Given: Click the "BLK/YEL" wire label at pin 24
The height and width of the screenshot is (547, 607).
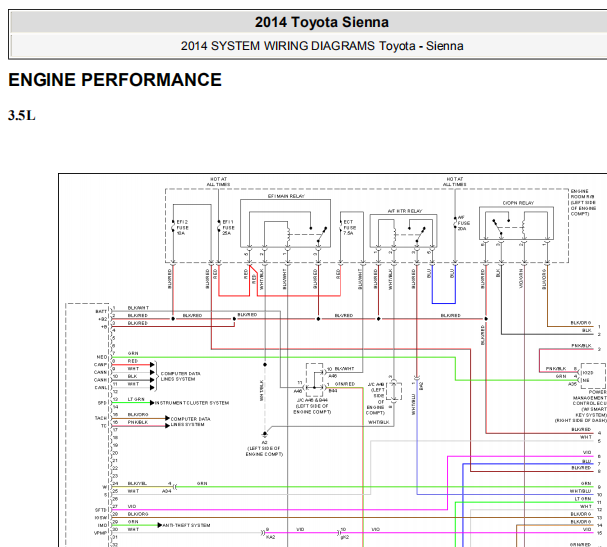Looking at the screenshot, I should 137,484.
